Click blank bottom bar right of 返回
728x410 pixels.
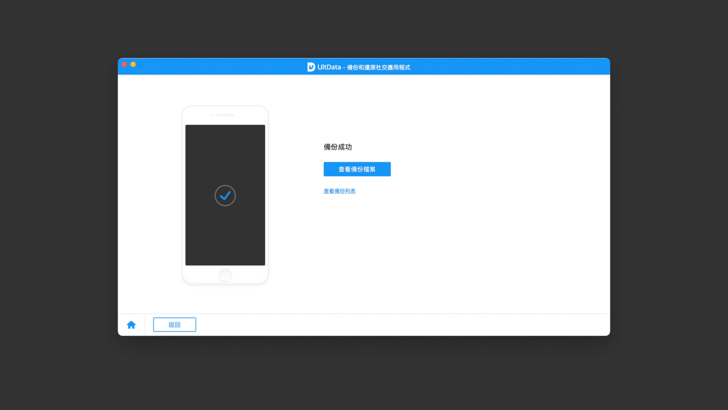click(400, 325)
